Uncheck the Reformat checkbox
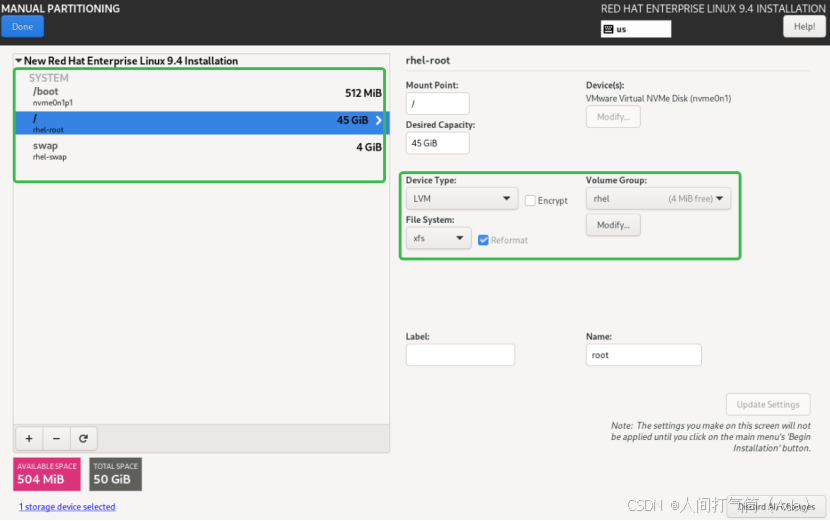Viewport: 830px width, 521px height. [x=484, y=240]
